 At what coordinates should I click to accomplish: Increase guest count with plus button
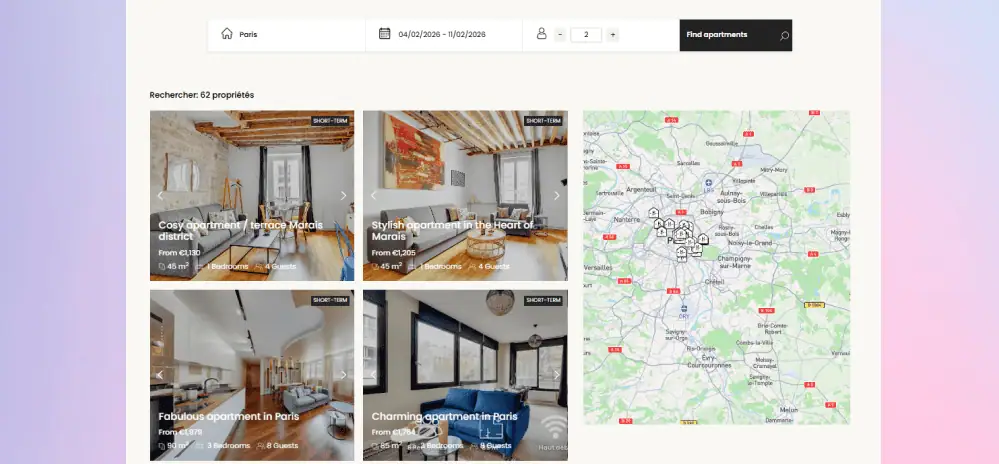point(613,35)
